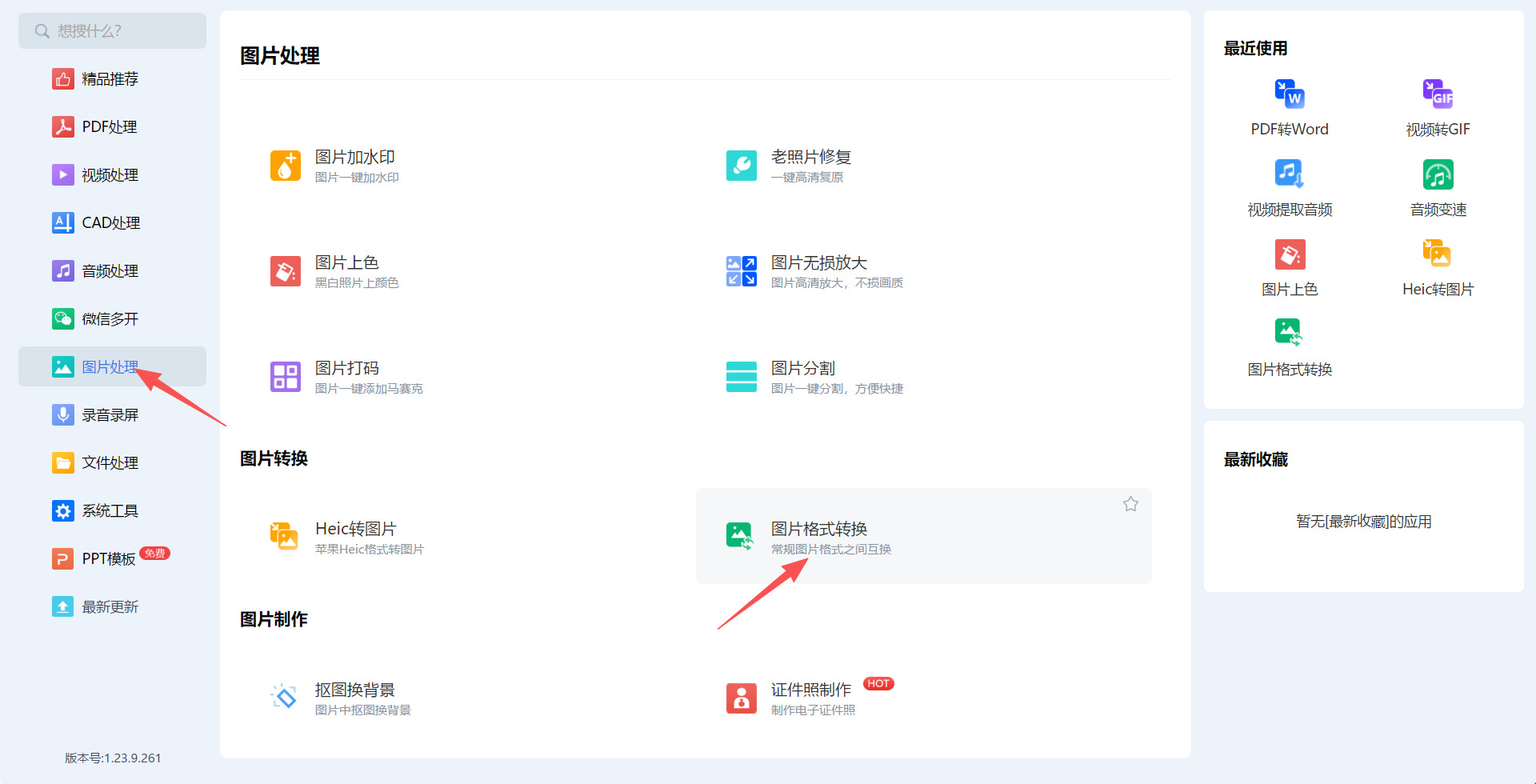The image size is (1536, 784).
Task: Focus the 想搜什么? search box
Action: [112, 30]
